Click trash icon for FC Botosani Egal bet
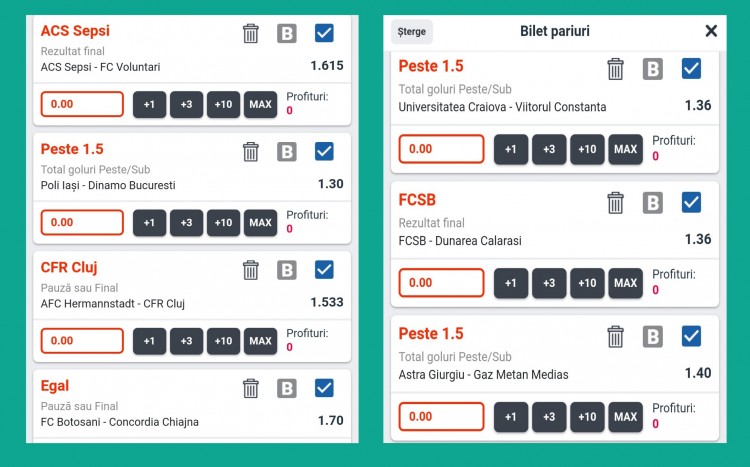 (251, 388)
